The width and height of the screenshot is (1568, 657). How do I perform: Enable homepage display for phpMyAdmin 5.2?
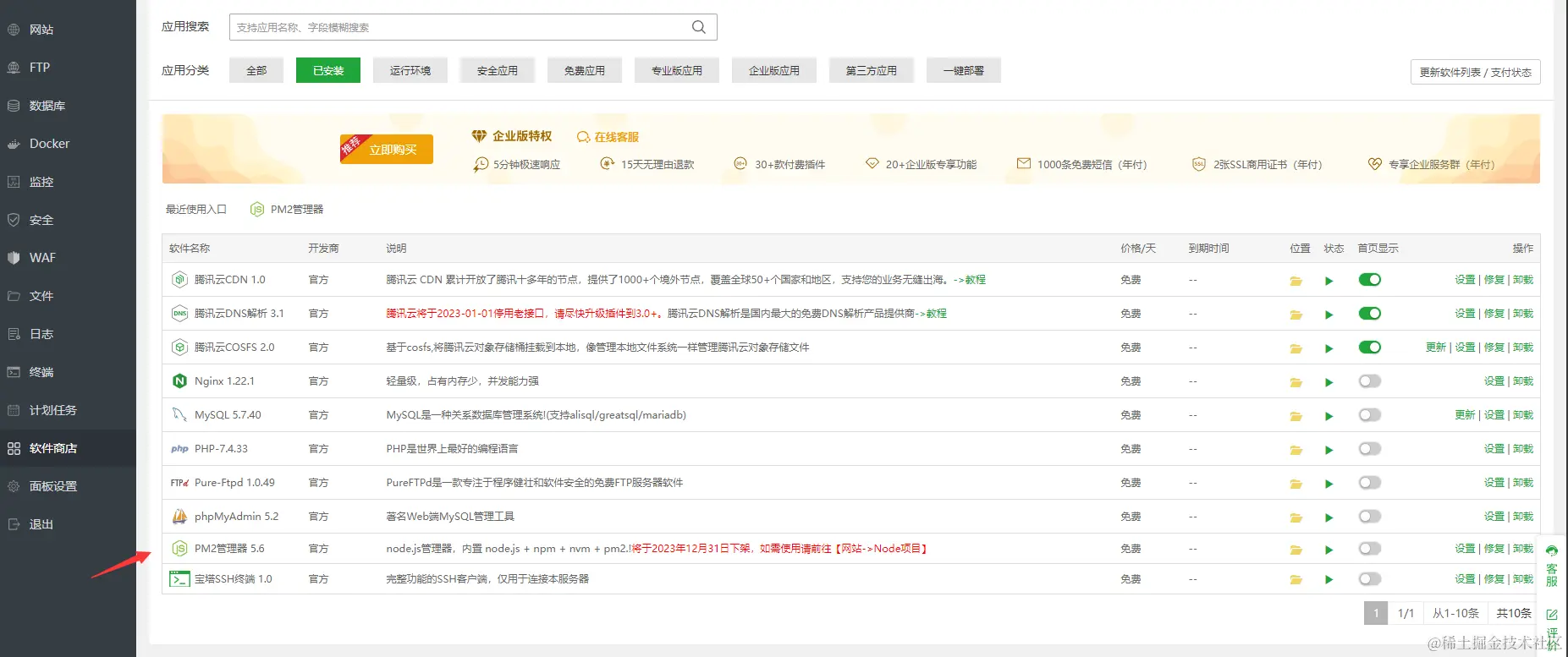[1369, 517]
